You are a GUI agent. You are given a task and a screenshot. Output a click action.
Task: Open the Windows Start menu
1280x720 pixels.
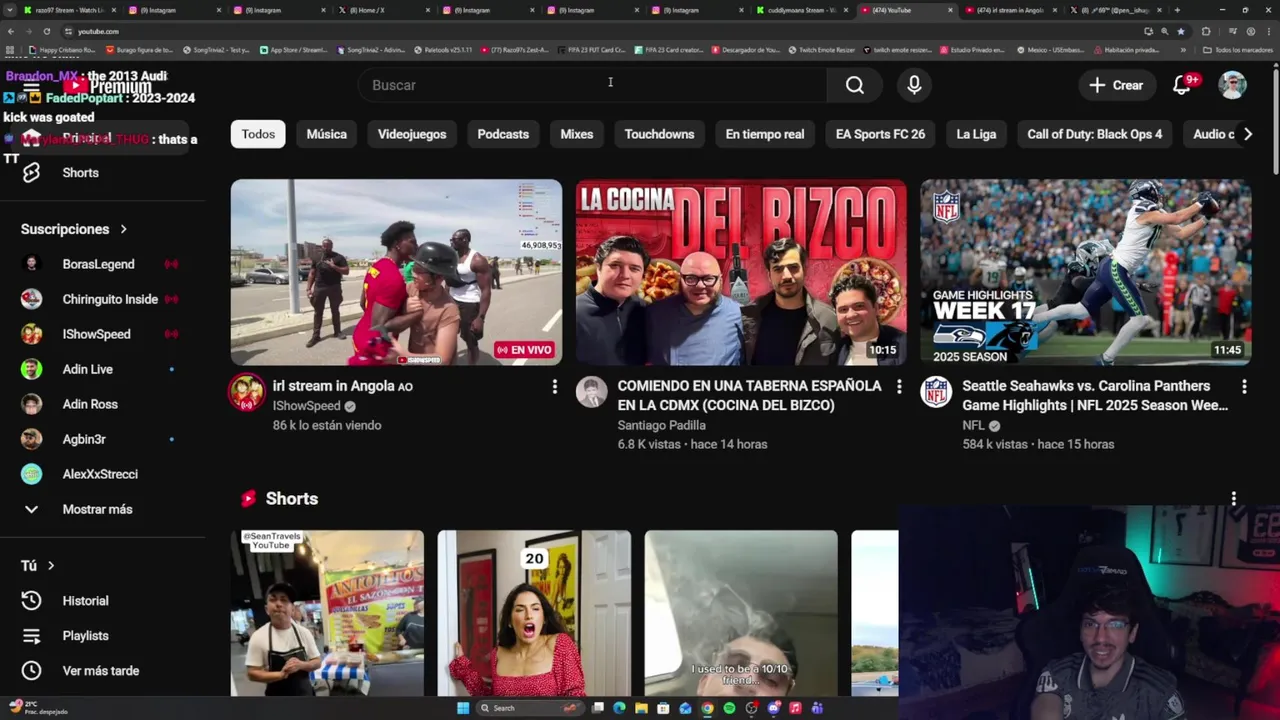click(463, 708)
